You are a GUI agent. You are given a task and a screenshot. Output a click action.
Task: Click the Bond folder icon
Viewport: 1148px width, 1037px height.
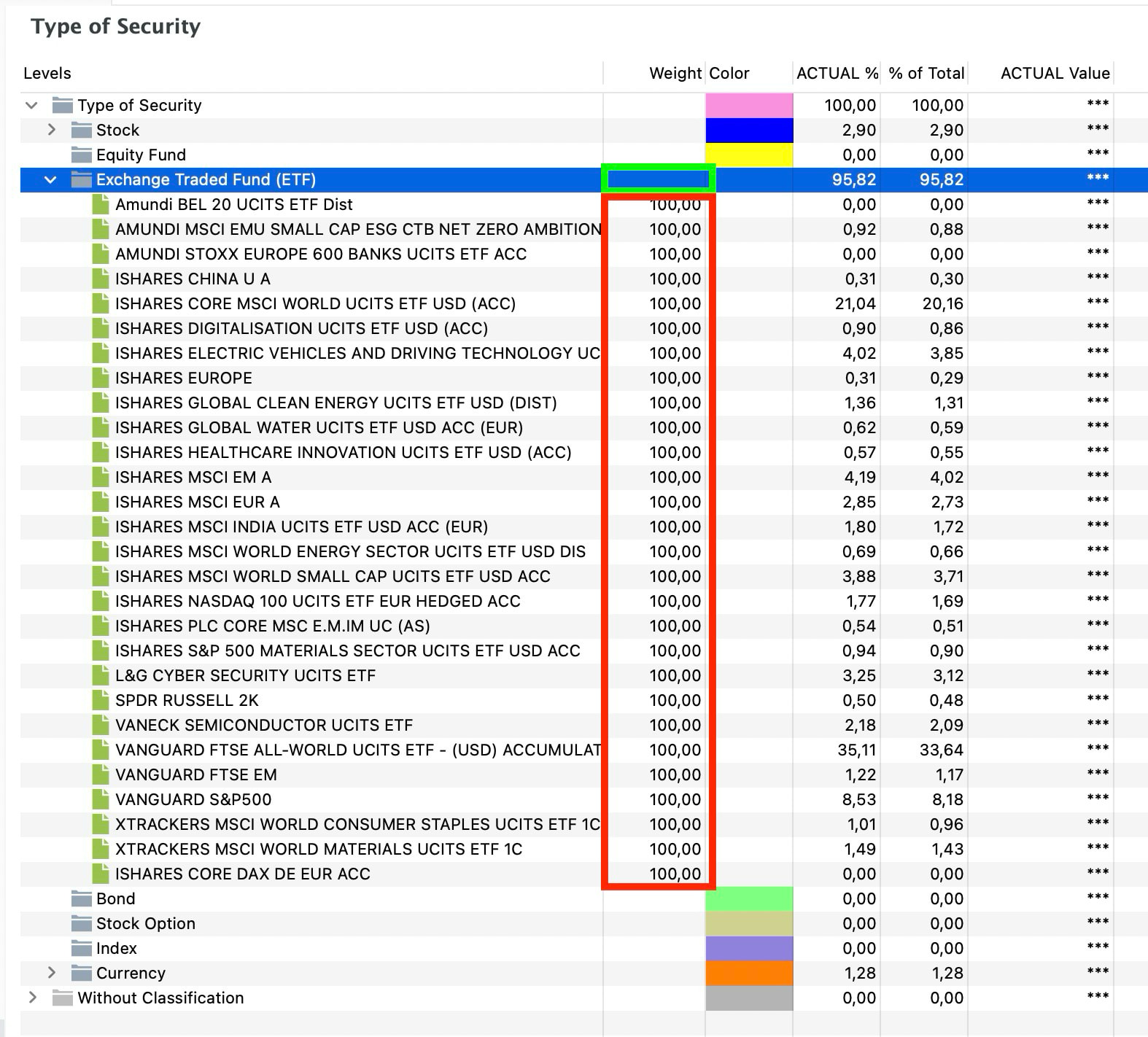81,898
